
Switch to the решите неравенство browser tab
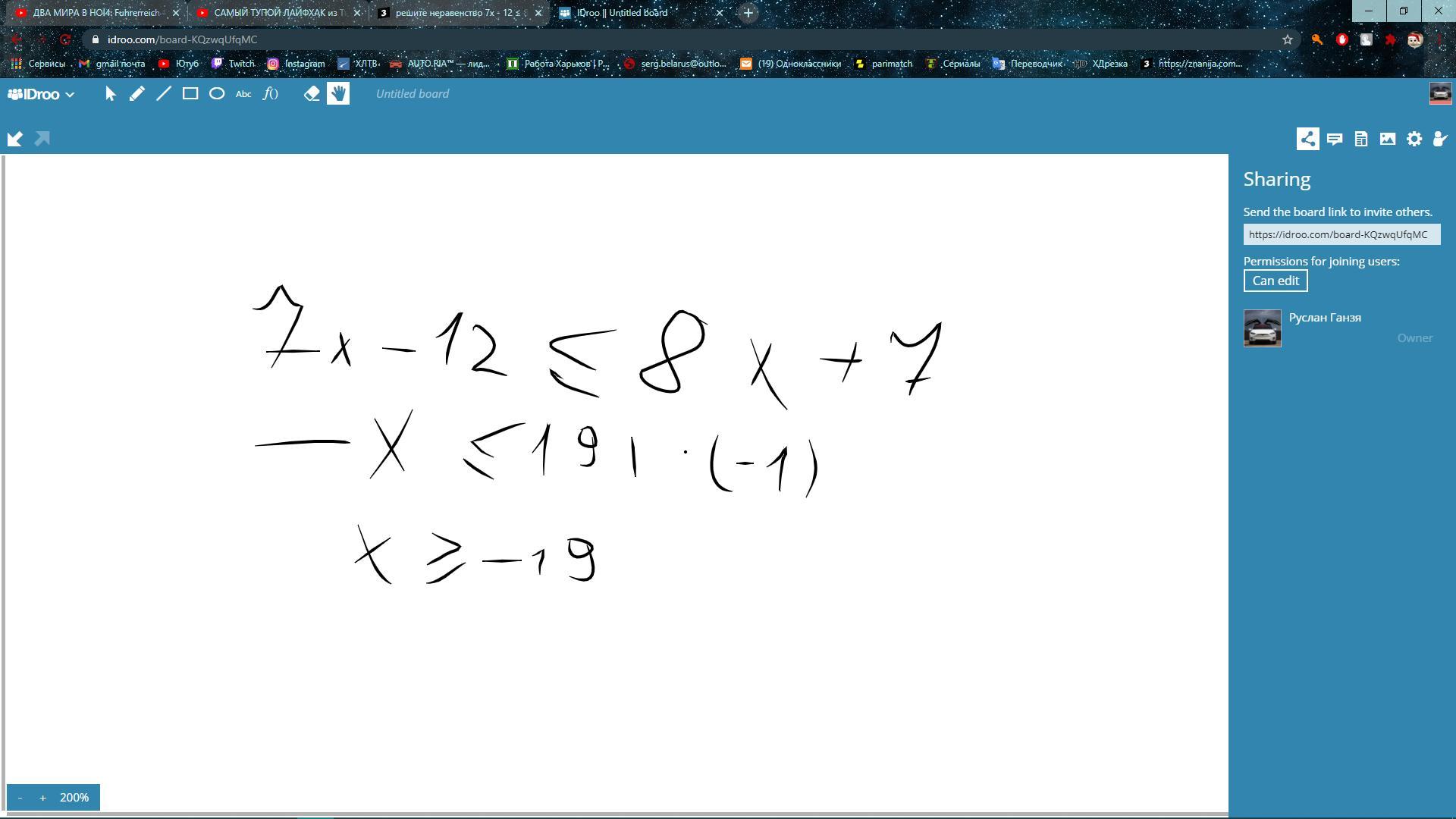pyautogui.click(x=457, y=13)
